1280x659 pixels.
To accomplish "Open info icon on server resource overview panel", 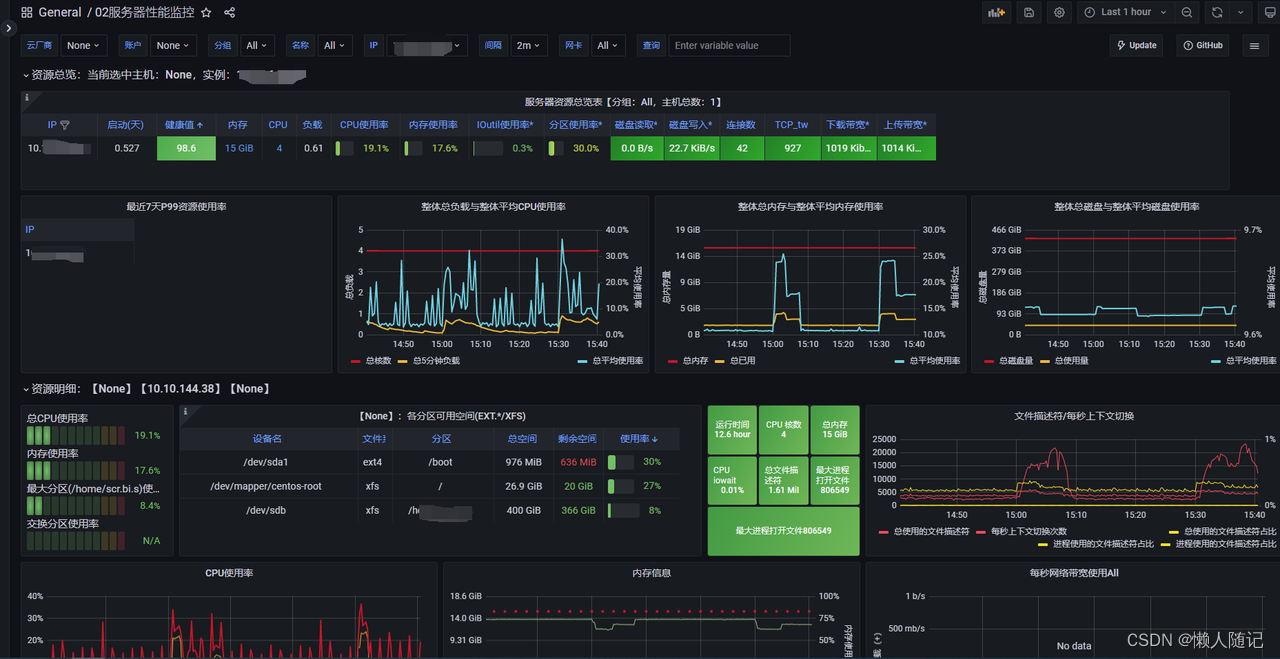I will click(27, 98).
